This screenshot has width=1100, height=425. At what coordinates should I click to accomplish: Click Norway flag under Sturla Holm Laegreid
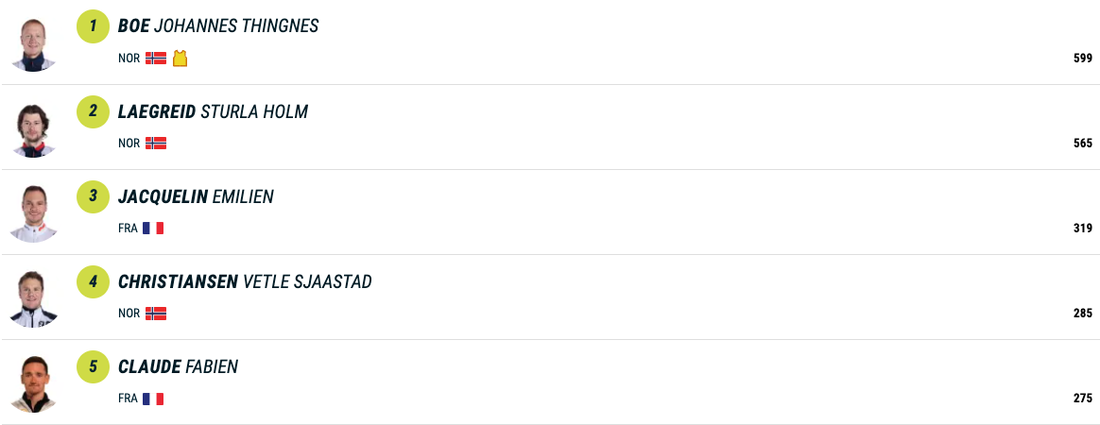point(155,143)
